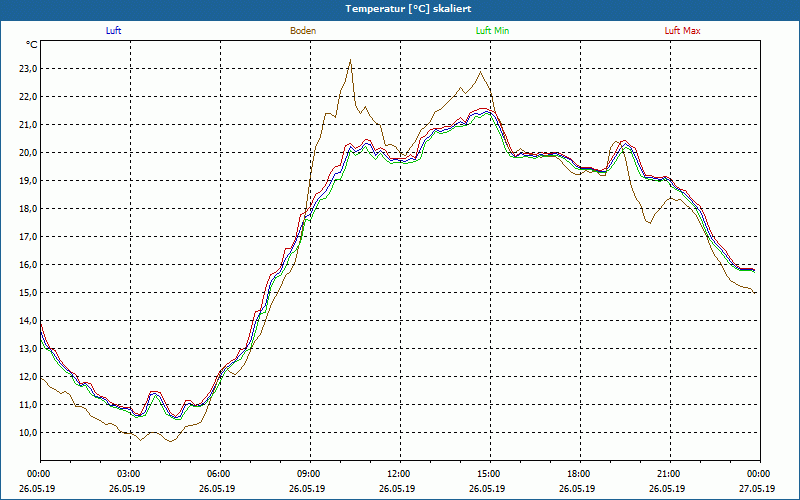Click the blue Luft legend label

(113, 31)
